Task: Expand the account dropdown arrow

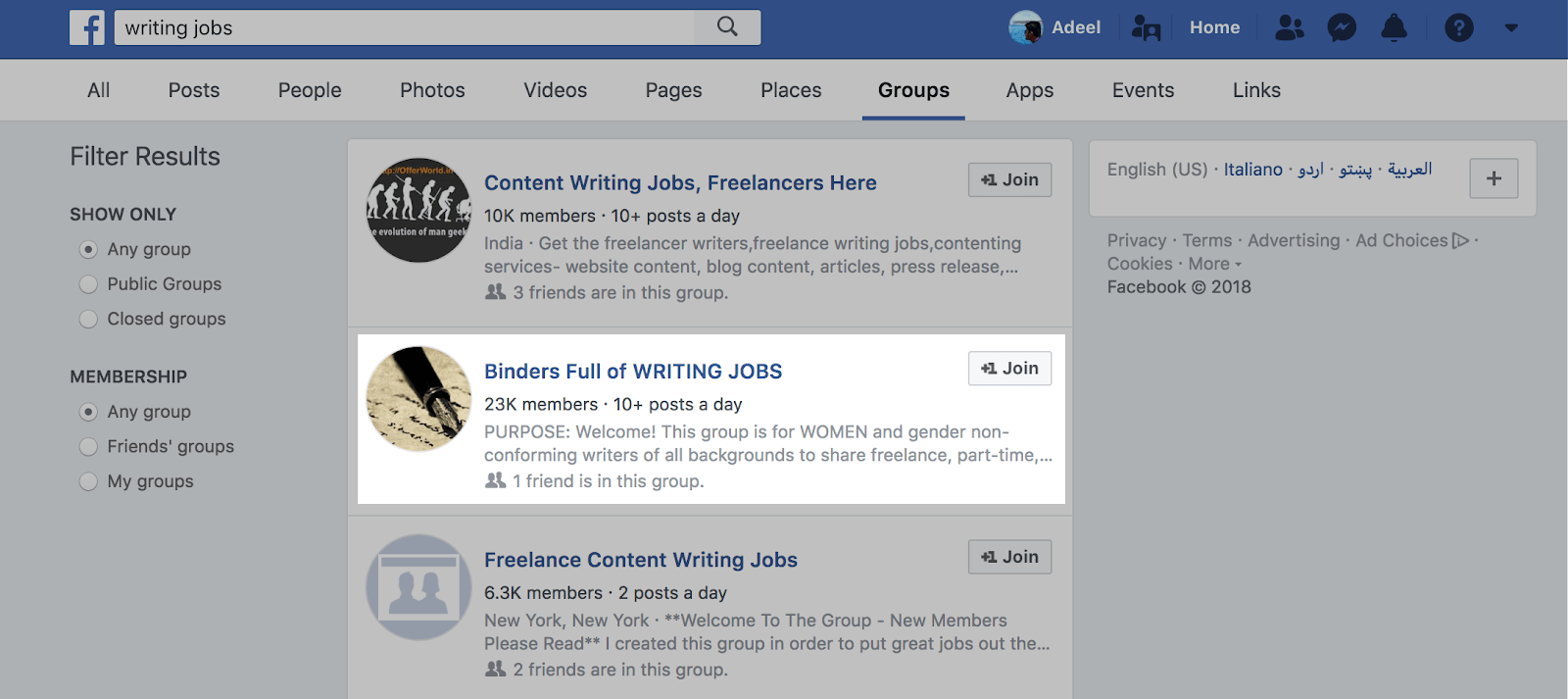Action: tap(1511, 27)
